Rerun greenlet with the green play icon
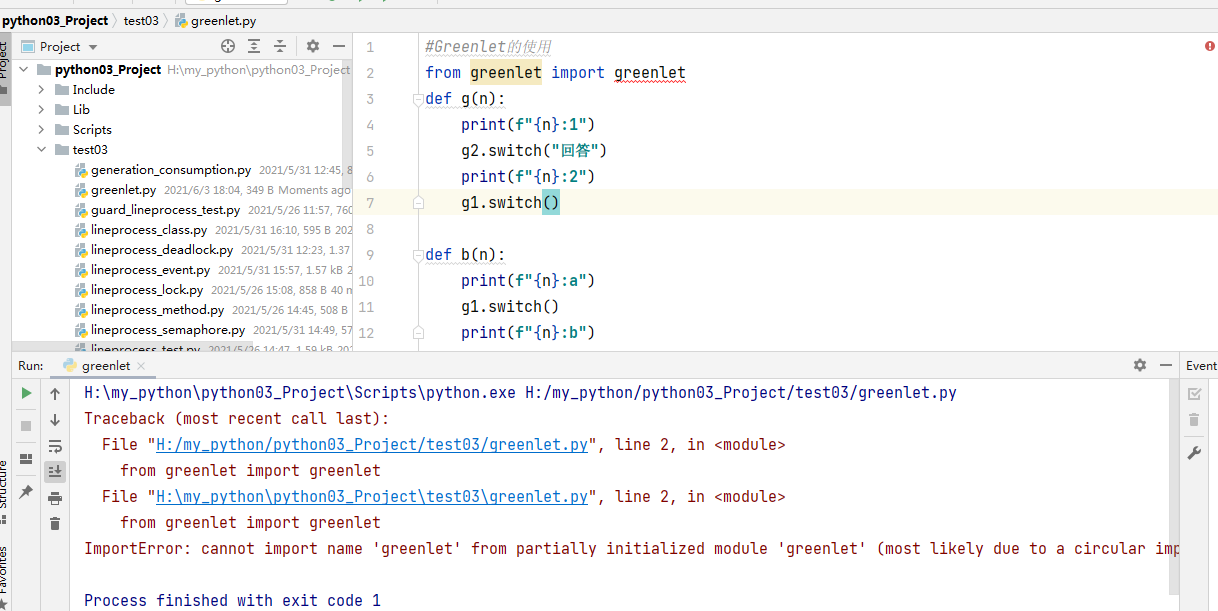This screenshot has width=1218, height=611. click(x=27, y=394)
